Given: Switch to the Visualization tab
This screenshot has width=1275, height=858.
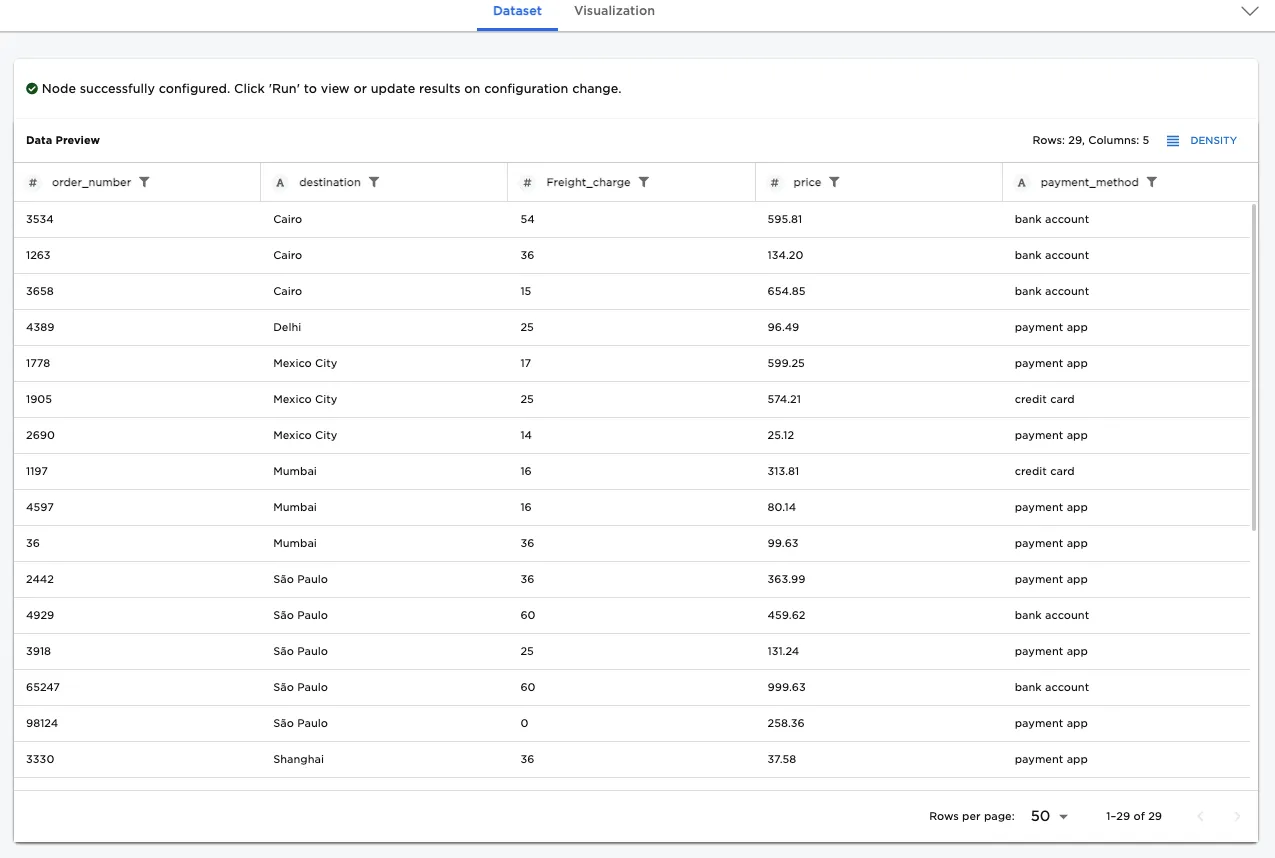Looking at the screenshot, I should coord(613,11).
